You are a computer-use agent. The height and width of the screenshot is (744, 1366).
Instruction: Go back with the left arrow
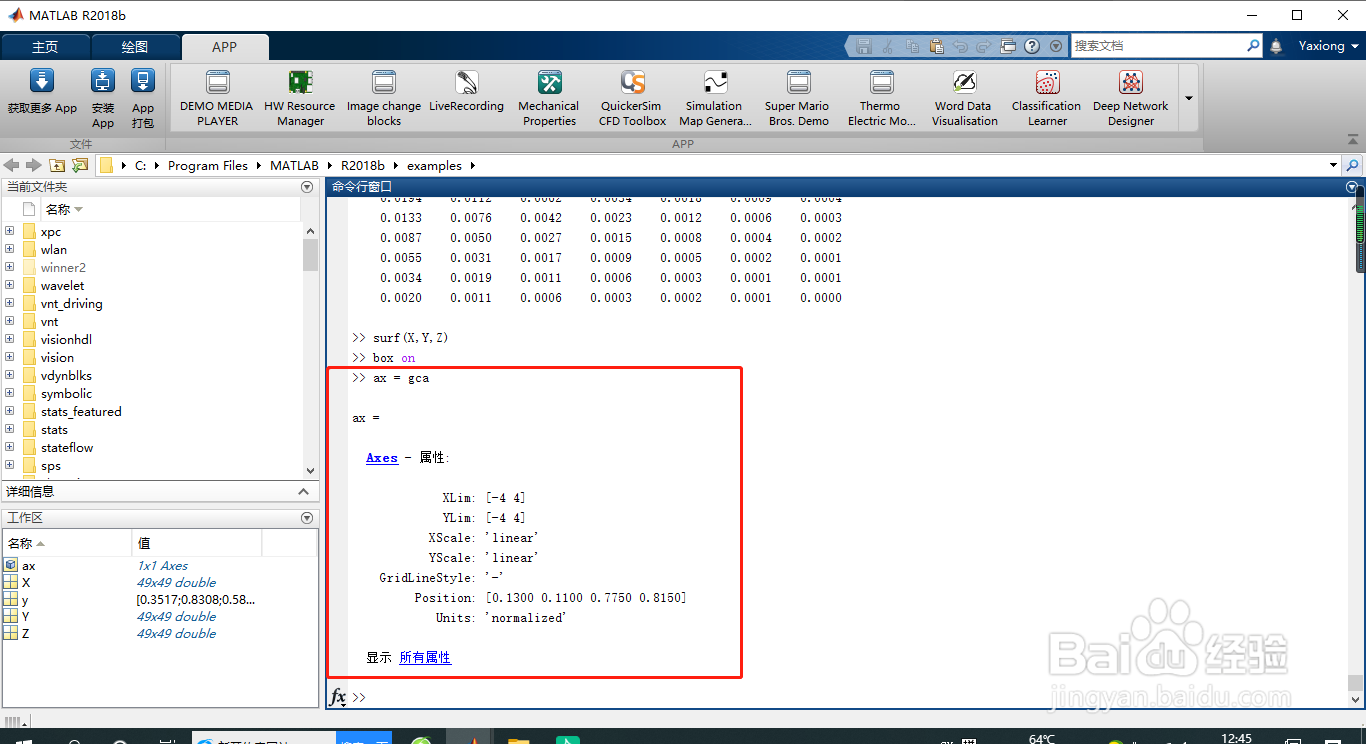pos(12,165)
